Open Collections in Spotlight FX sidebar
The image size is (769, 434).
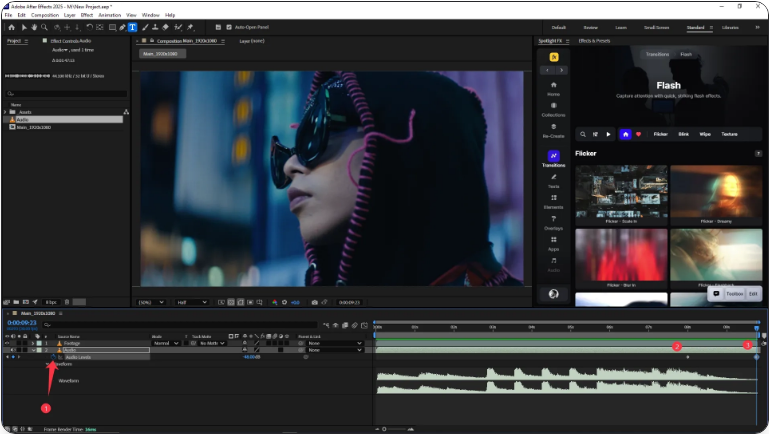pos(553,108)
